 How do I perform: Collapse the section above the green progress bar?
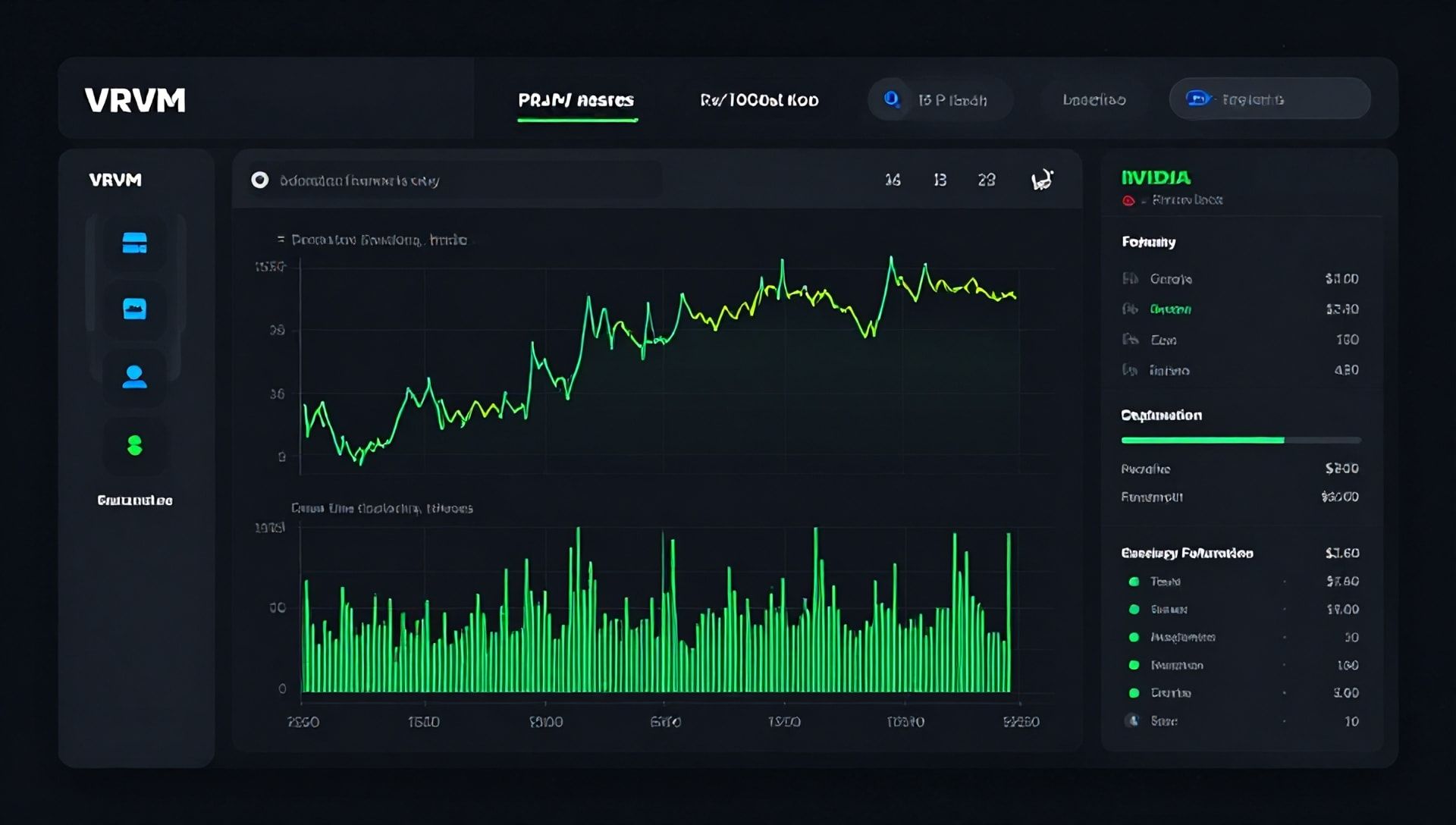point(1160,415)
